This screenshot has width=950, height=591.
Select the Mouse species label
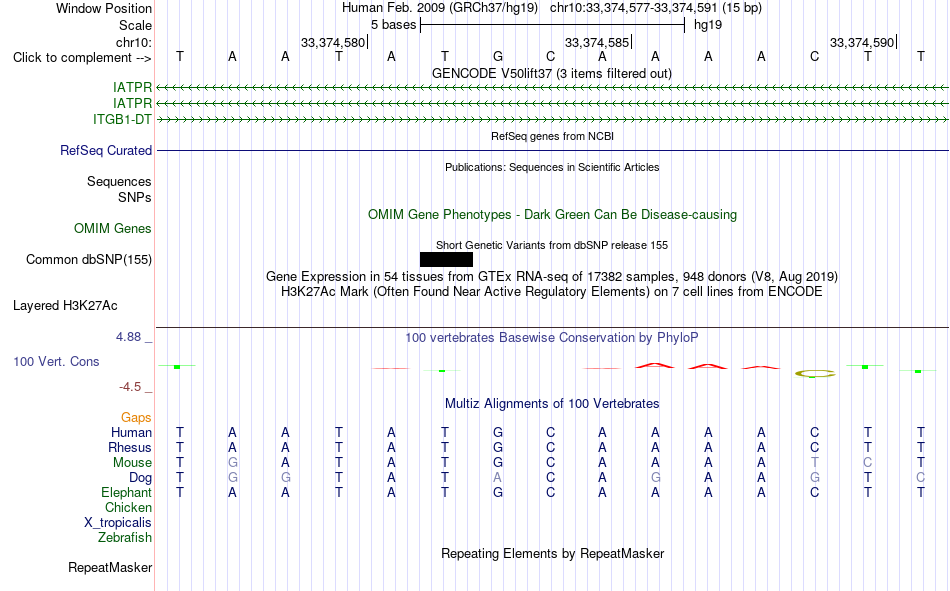132,462
